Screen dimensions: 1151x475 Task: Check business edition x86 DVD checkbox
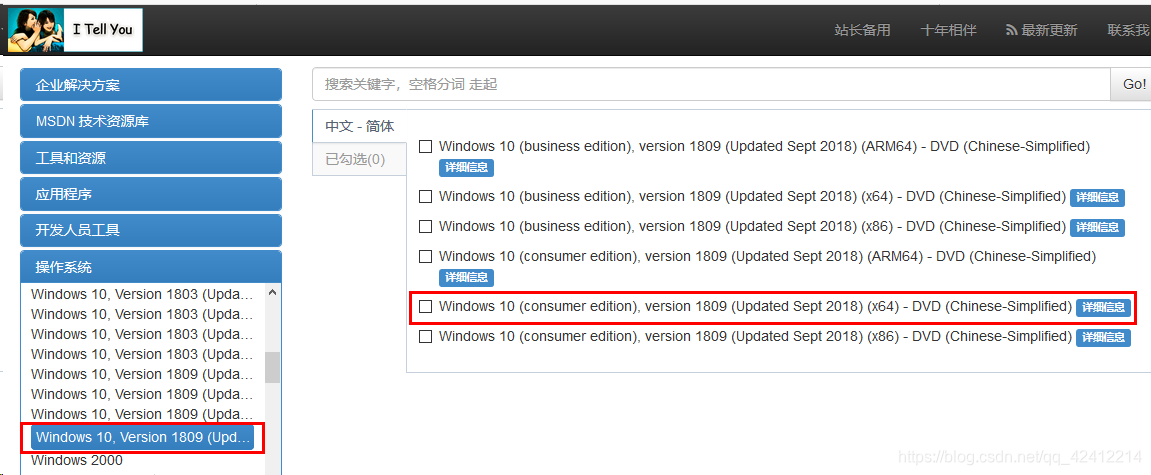tap(425, 226)
